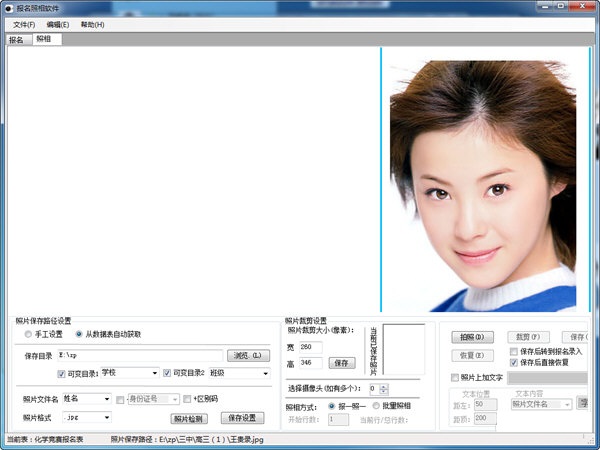Open the 编辑(E) menu
Viewport: 600px width, 450px height.
[58, 24]
